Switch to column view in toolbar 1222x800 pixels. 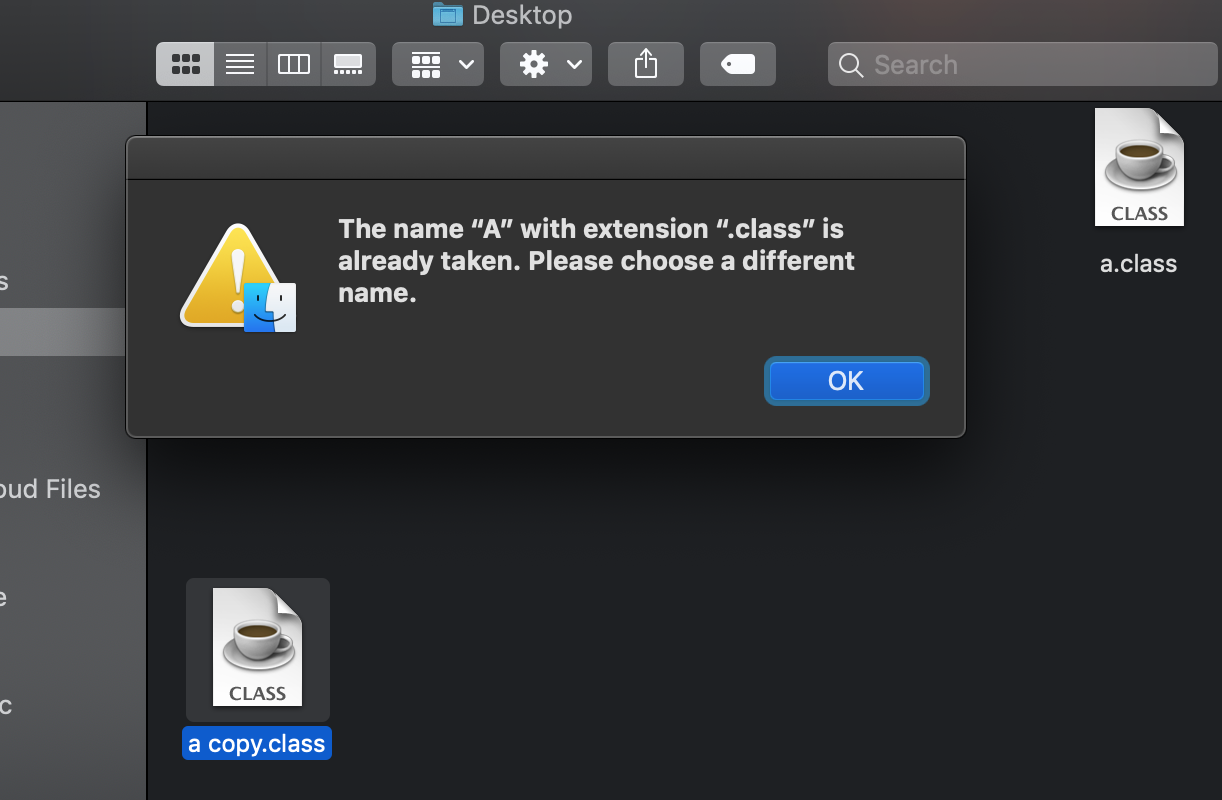click(x=294, y=65)
